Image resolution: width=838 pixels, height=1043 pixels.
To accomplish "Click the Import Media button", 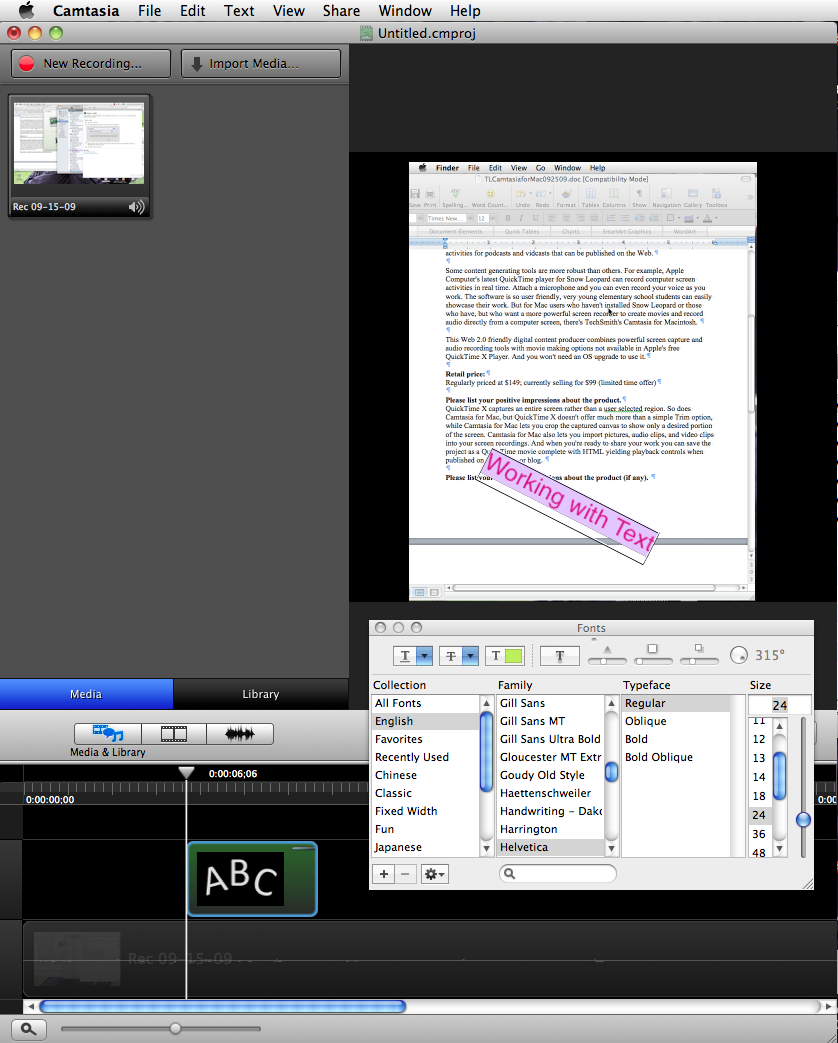I will click(261, 64).
